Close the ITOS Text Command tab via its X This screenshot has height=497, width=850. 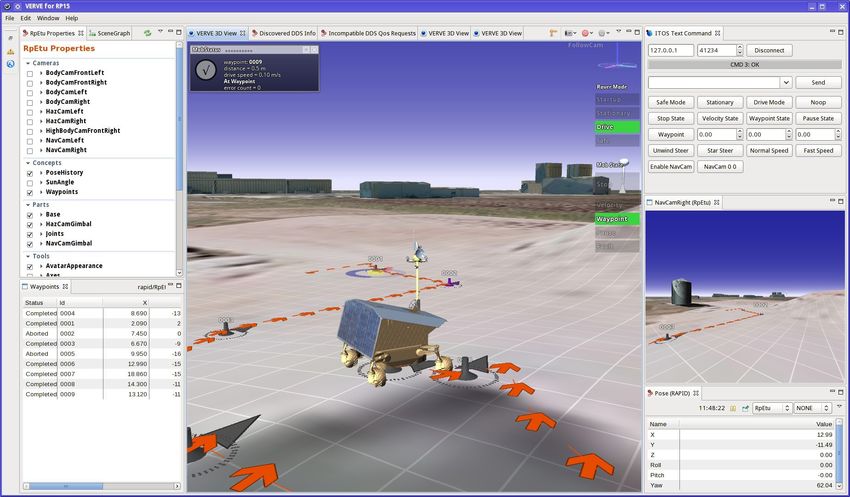pyautogui.click(x=717, y=33)
